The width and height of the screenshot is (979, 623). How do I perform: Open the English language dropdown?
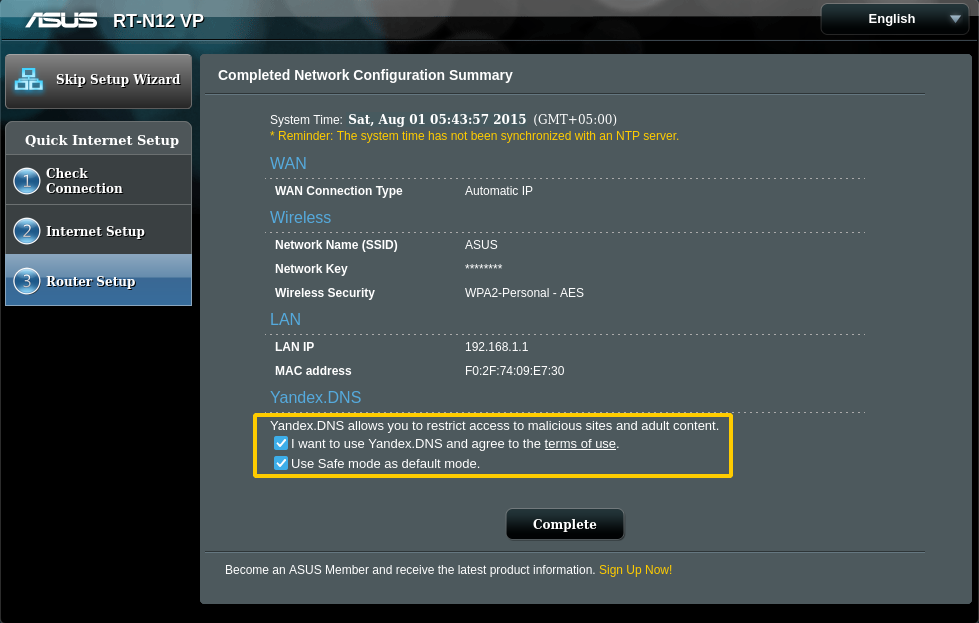coord(892,19)
